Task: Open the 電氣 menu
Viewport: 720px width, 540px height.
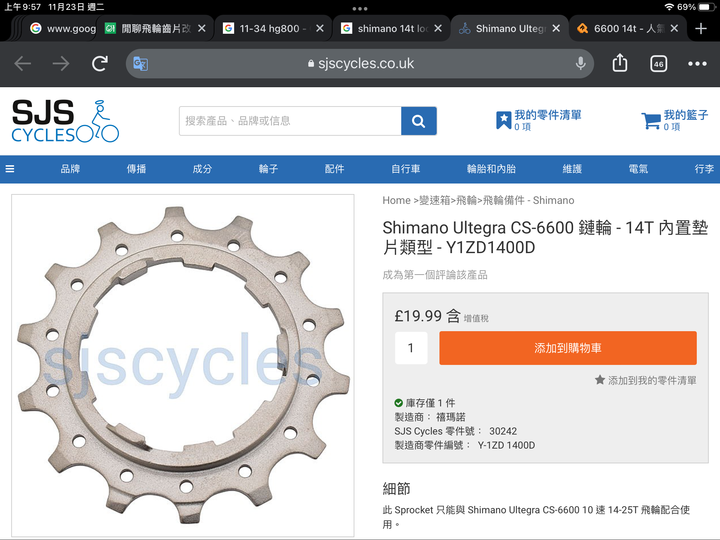Action: click(638, 169)
